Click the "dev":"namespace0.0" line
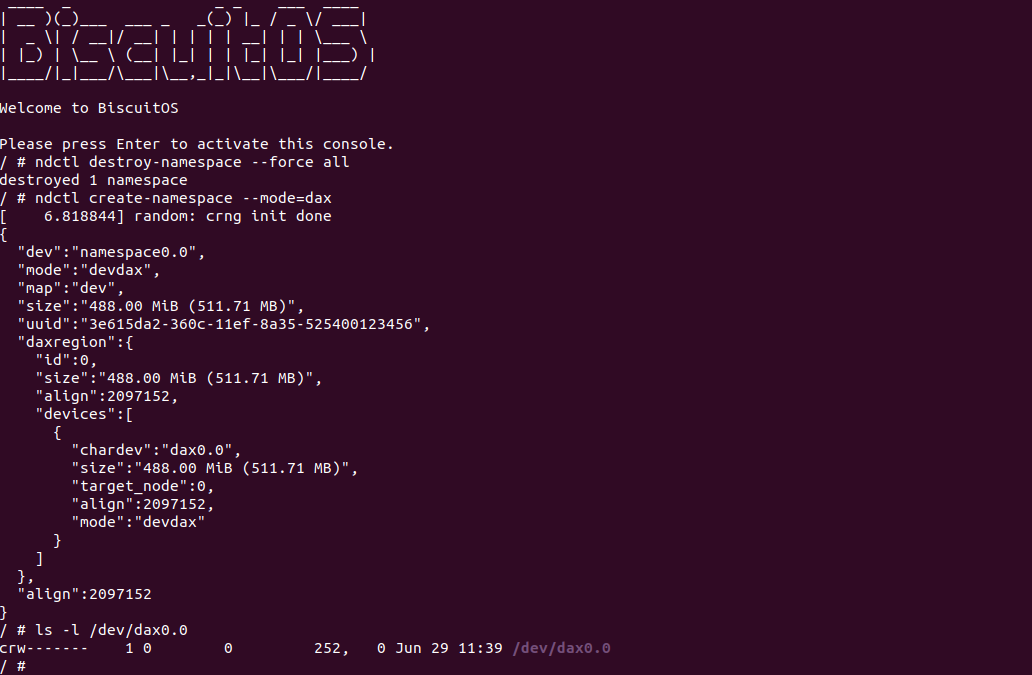The image size is (1032, 675). point(111,252)
